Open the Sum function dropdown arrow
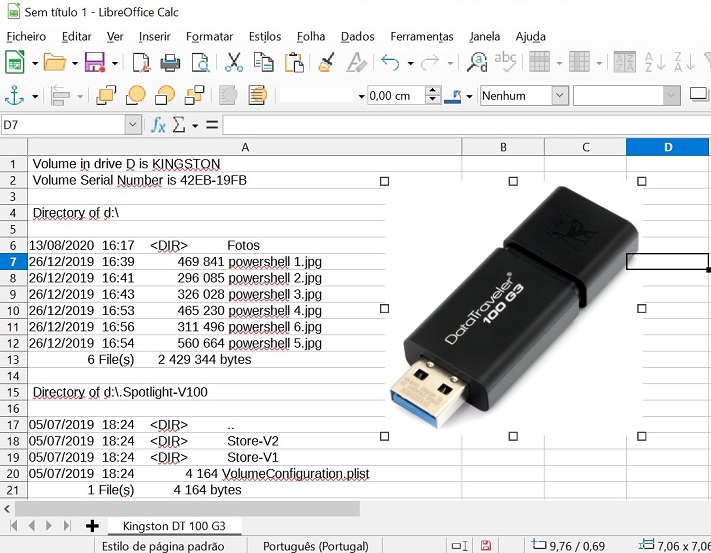The width and height of the screenshot is (711, 553). pyautogui.click(x=195, y=126)
